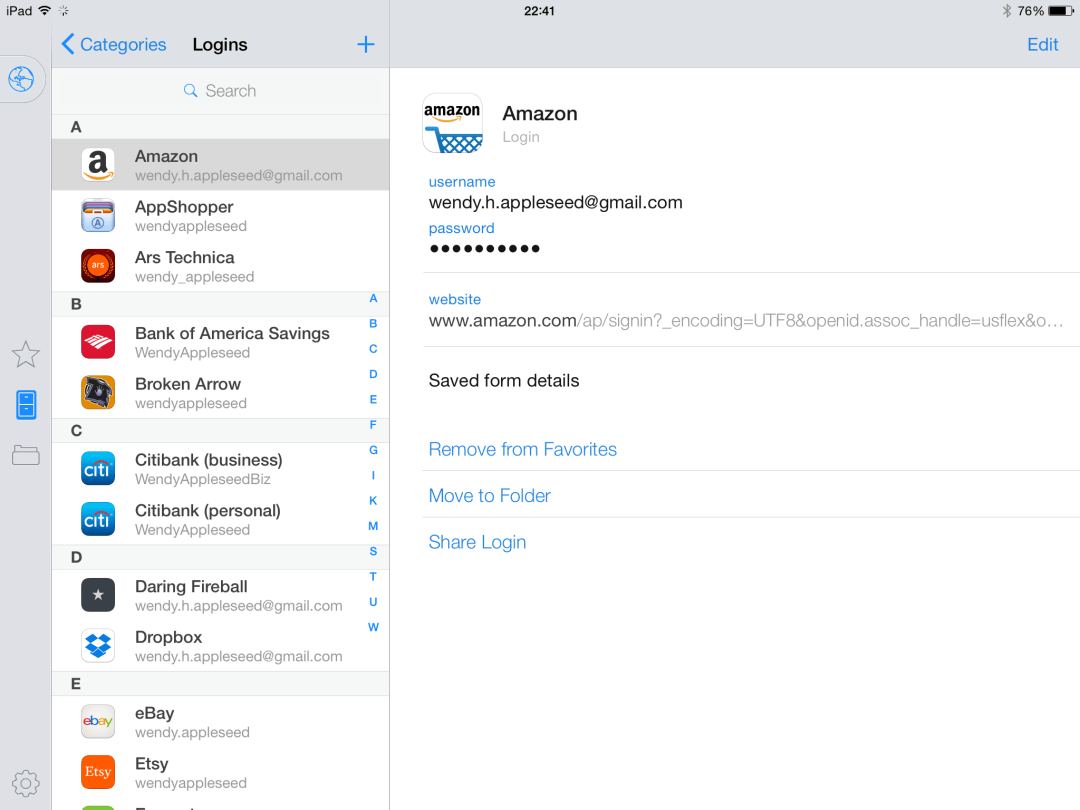
Task: Open the eBay login
Action: coord(220,722)
